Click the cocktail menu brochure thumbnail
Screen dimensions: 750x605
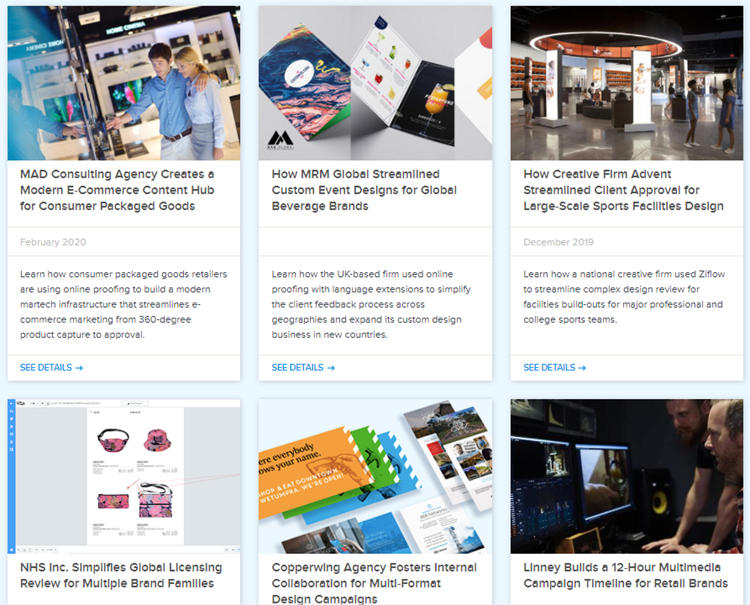click(x=375, y=83)
